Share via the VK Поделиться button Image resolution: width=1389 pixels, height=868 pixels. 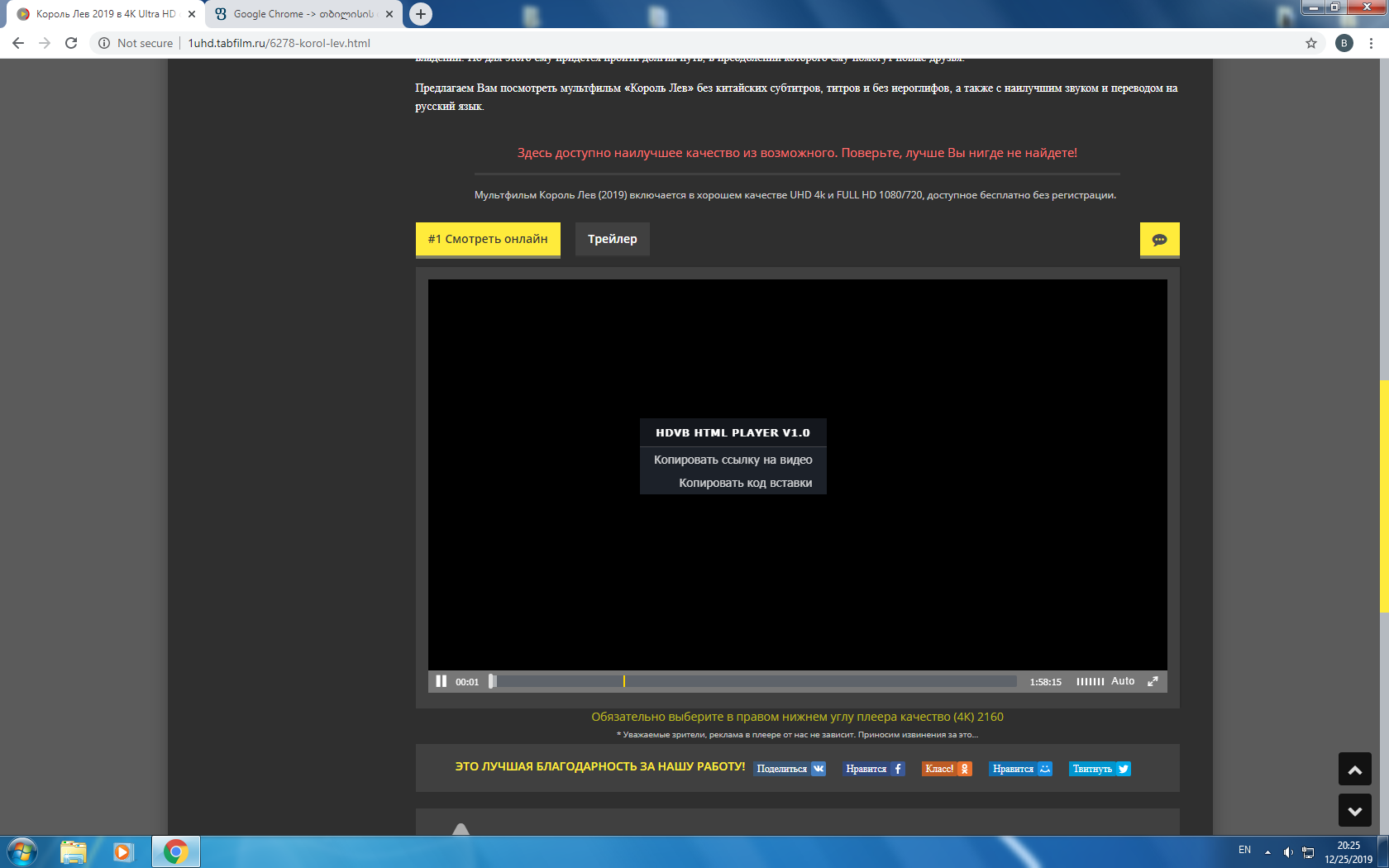tap(790, 769)
